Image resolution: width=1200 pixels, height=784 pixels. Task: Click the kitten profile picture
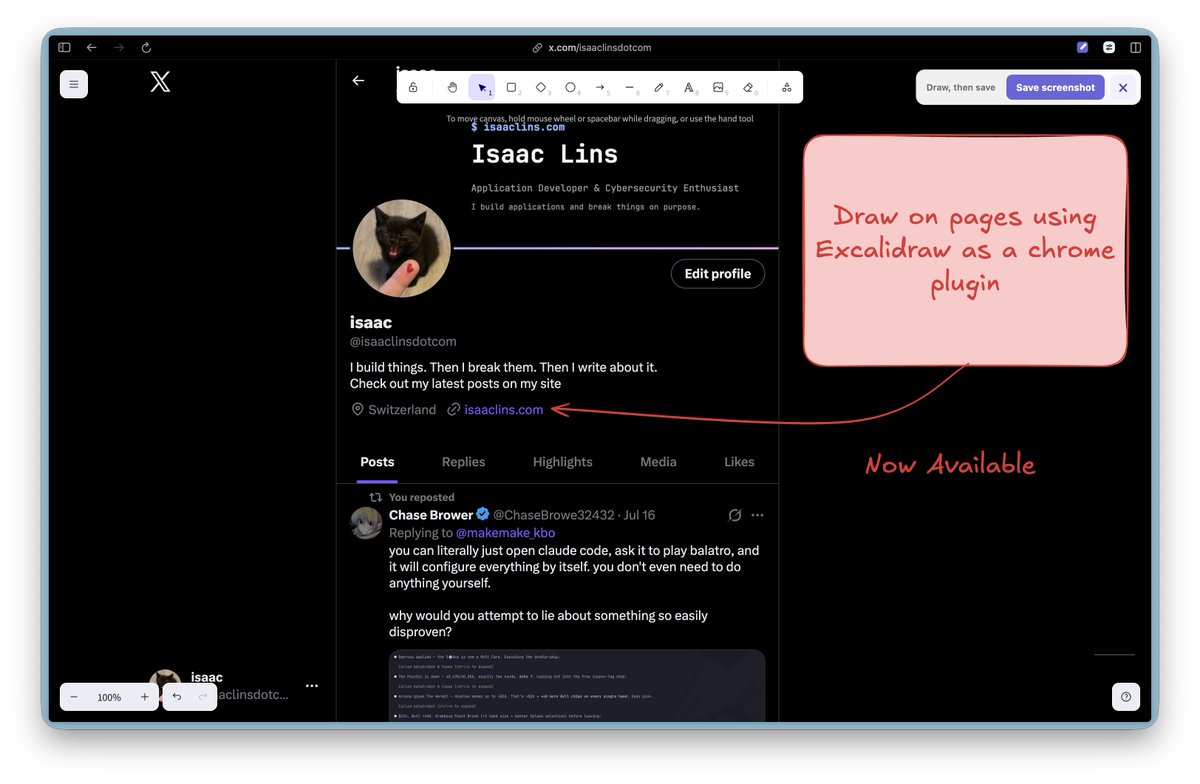[x=403, y=248]
